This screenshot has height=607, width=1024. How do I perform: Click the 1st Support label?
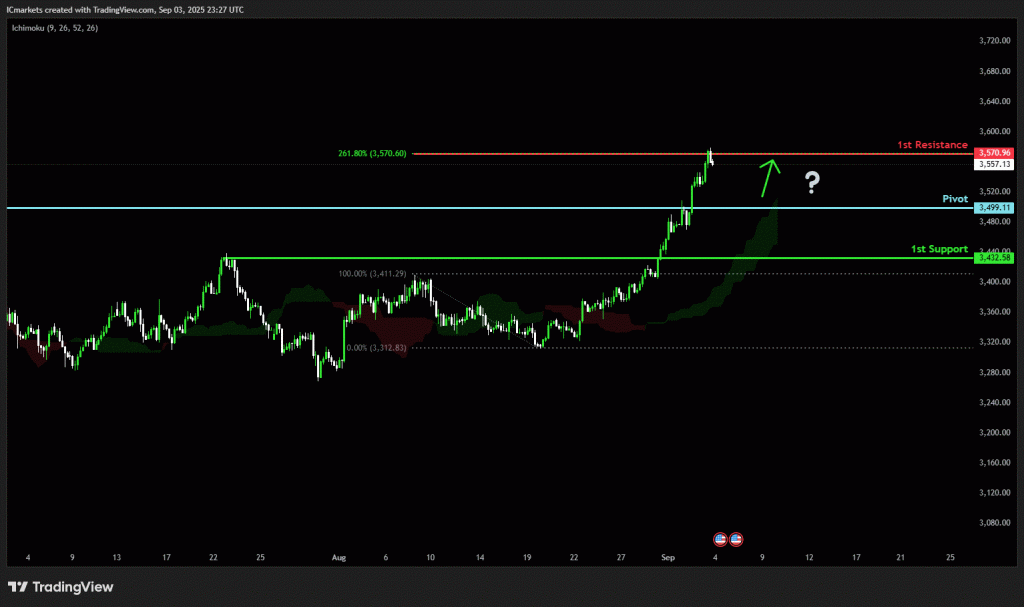[939, 249]
